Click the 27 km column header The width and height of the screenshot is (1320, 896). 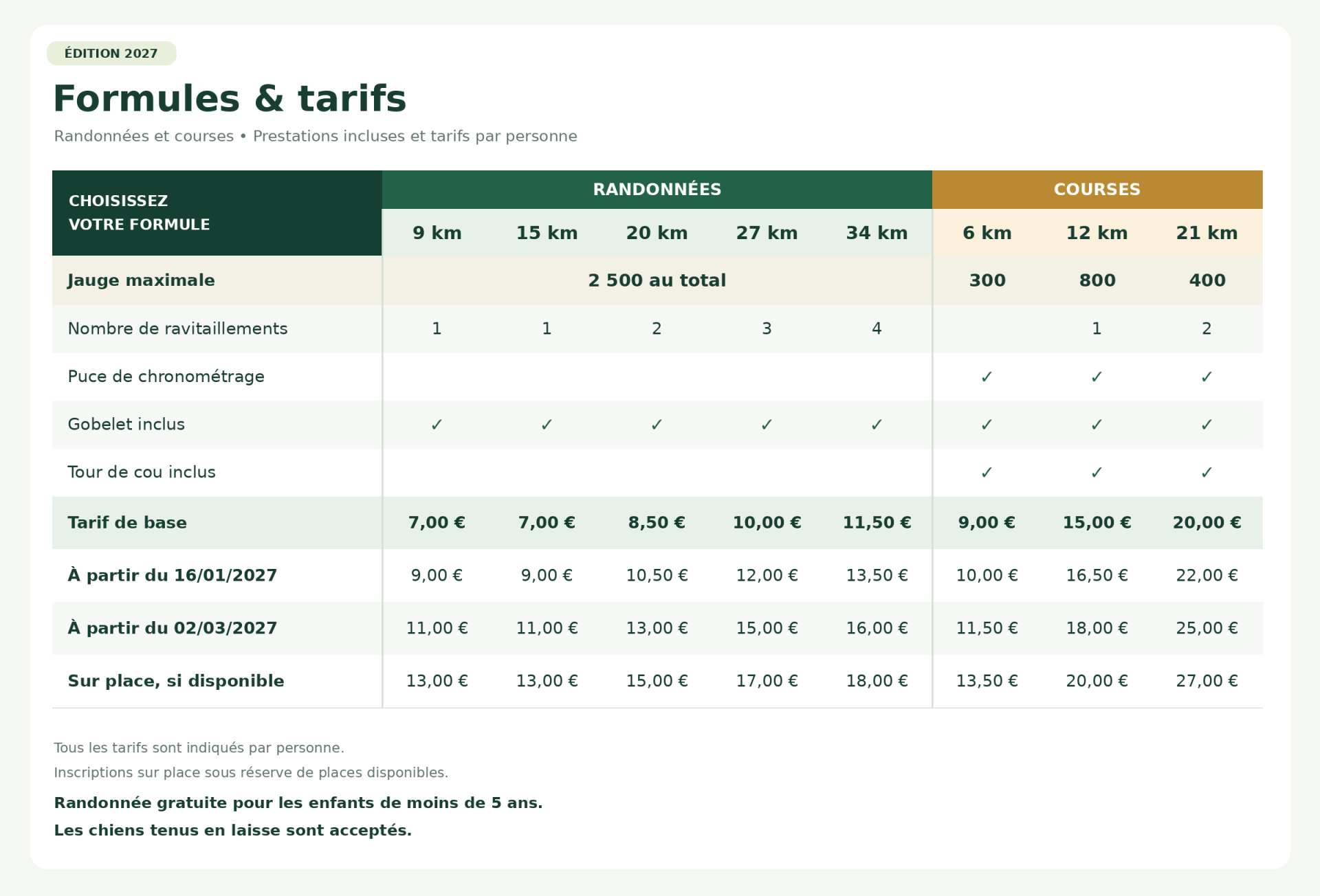(x=767, y=233)
